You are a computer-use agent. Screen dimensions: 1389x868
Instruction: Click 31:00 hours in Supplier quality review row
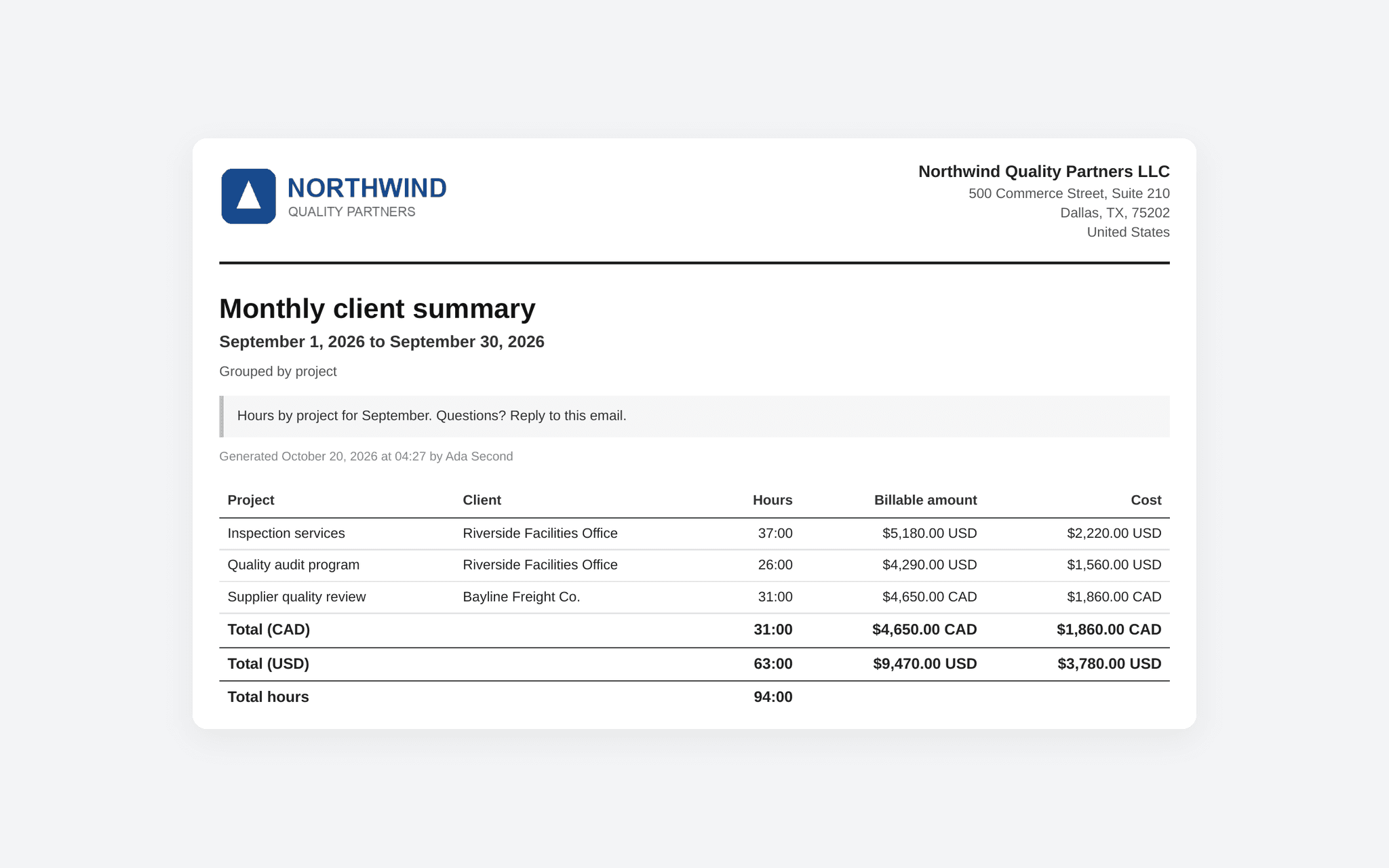[775, 597]
